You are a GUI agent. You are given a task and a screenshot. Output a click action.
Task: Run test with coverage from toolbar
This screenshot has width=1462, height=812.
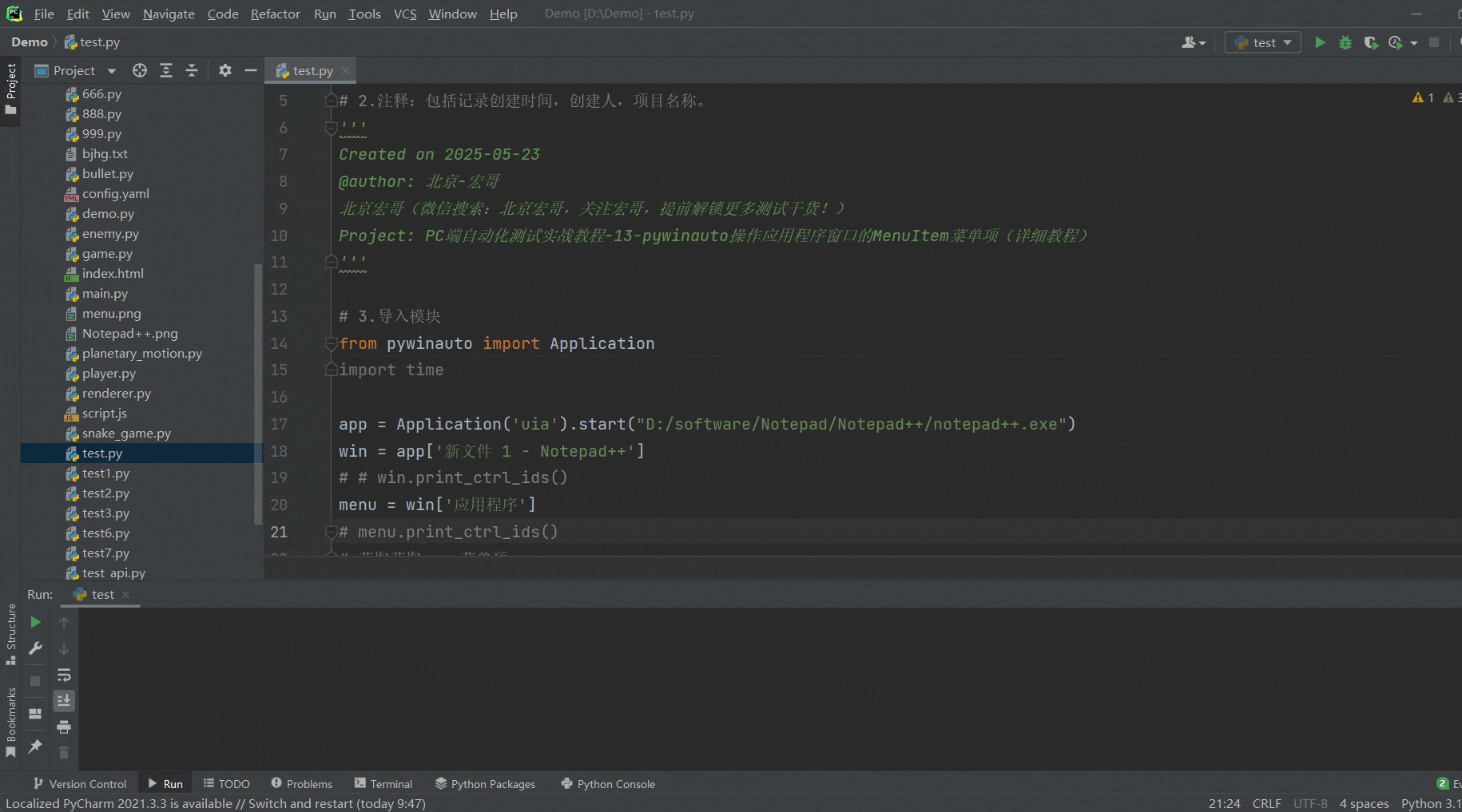pyautogui.click(x=1371, y=42)
